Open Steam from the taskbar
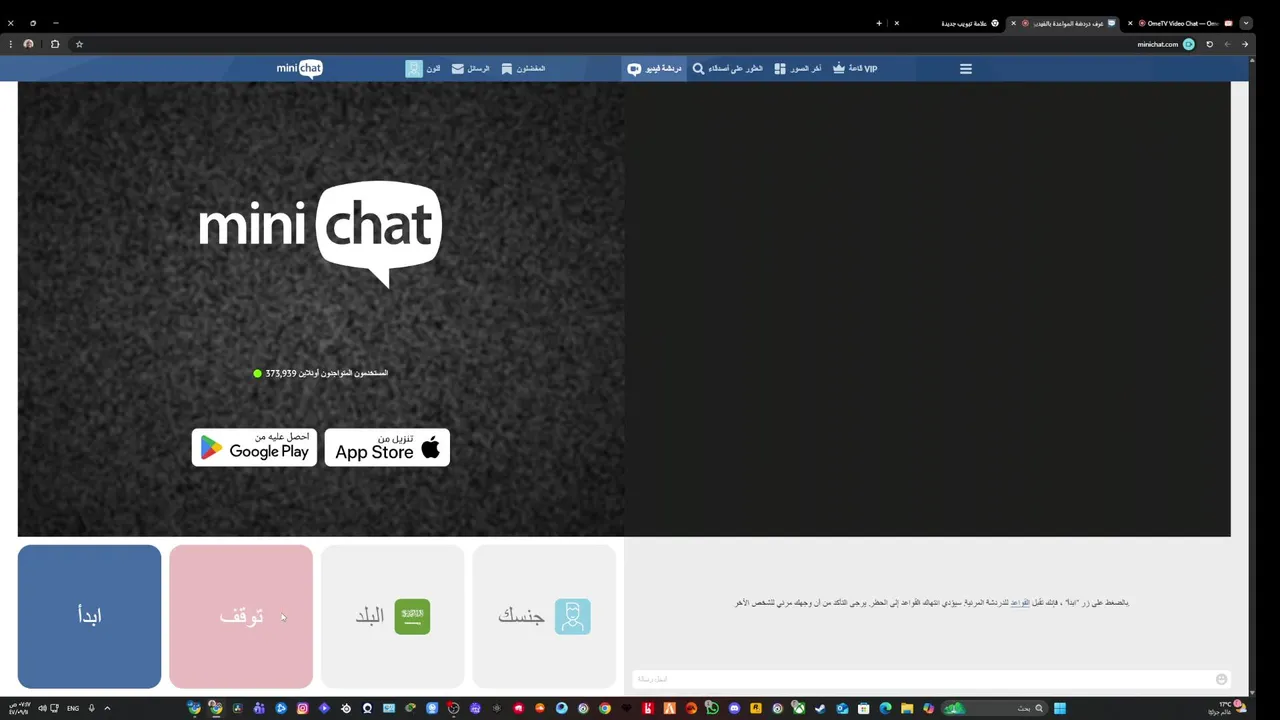Viewport: 1280px width, 720px height. coord(820,708)
